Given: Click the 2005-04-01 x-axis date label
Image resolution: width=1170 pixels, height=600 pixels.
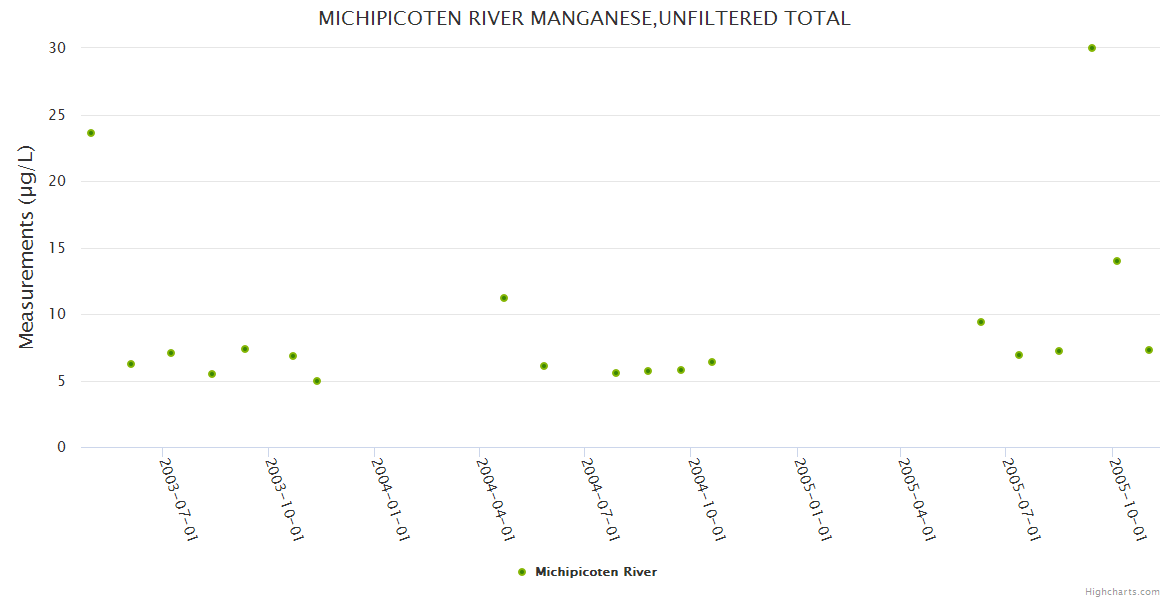Looking at the screenshot, I should pyautogui.click(x=918, y=499).
